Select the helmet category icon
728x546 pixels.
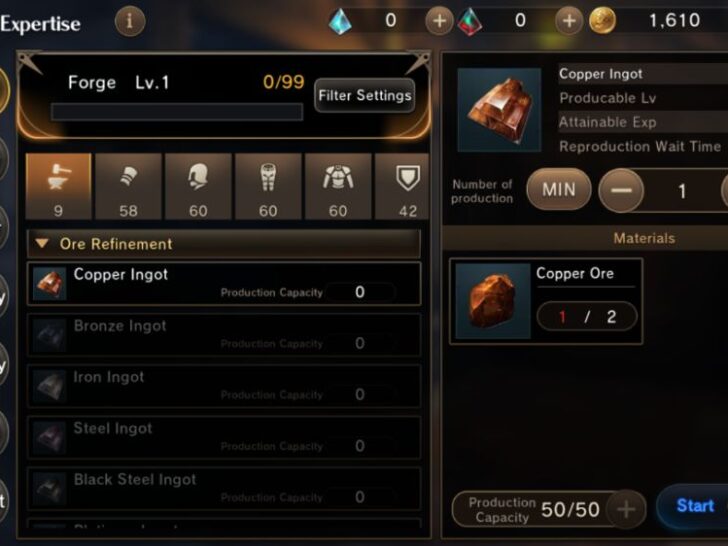[x=198, y=186]
